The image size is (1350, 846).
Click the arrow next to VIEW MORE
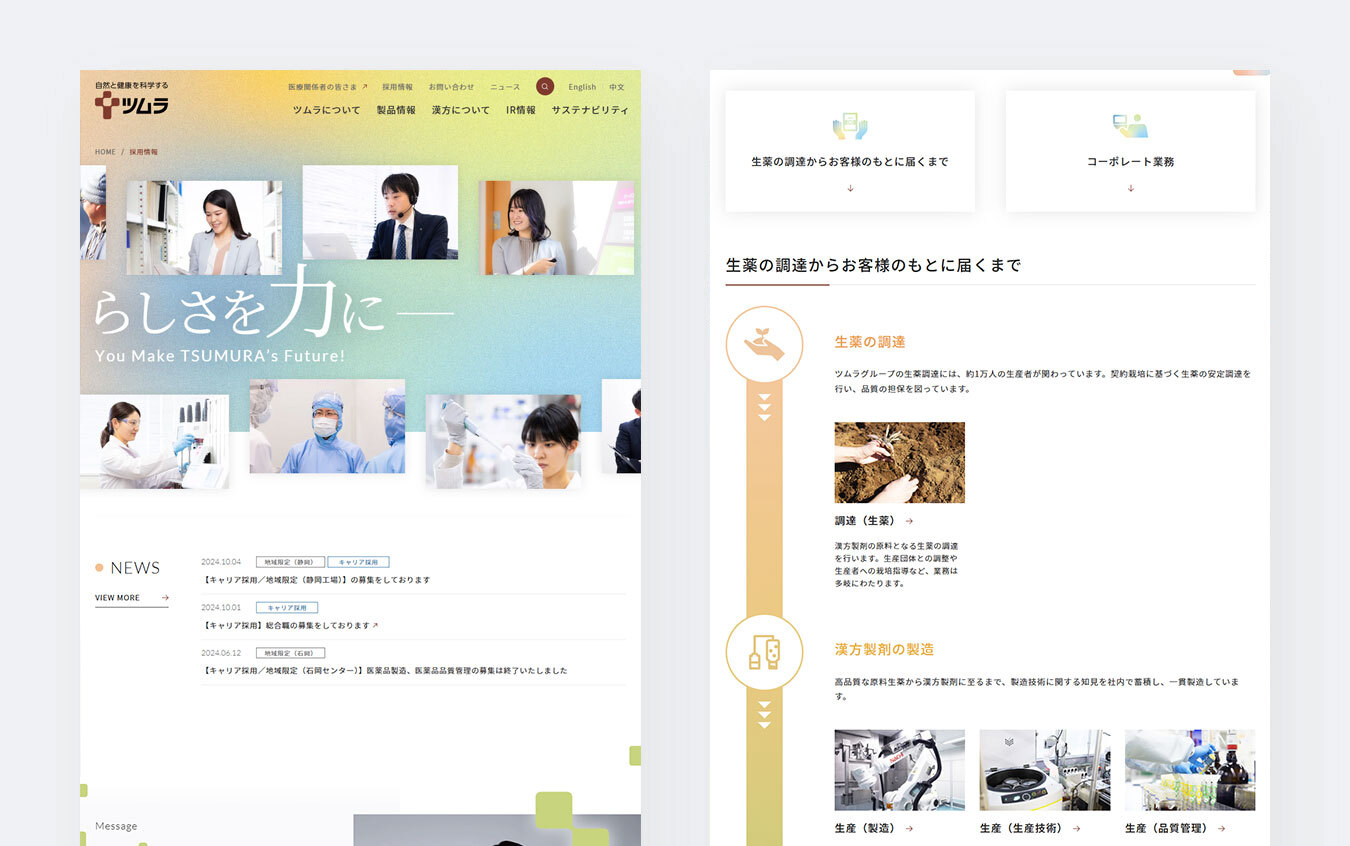(165, 598)
